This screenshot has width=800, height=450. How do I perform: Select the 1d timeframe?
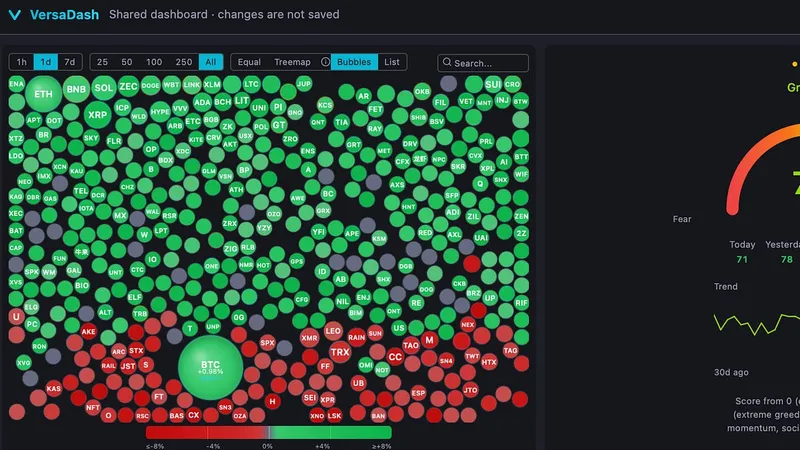tap(45, 62)
